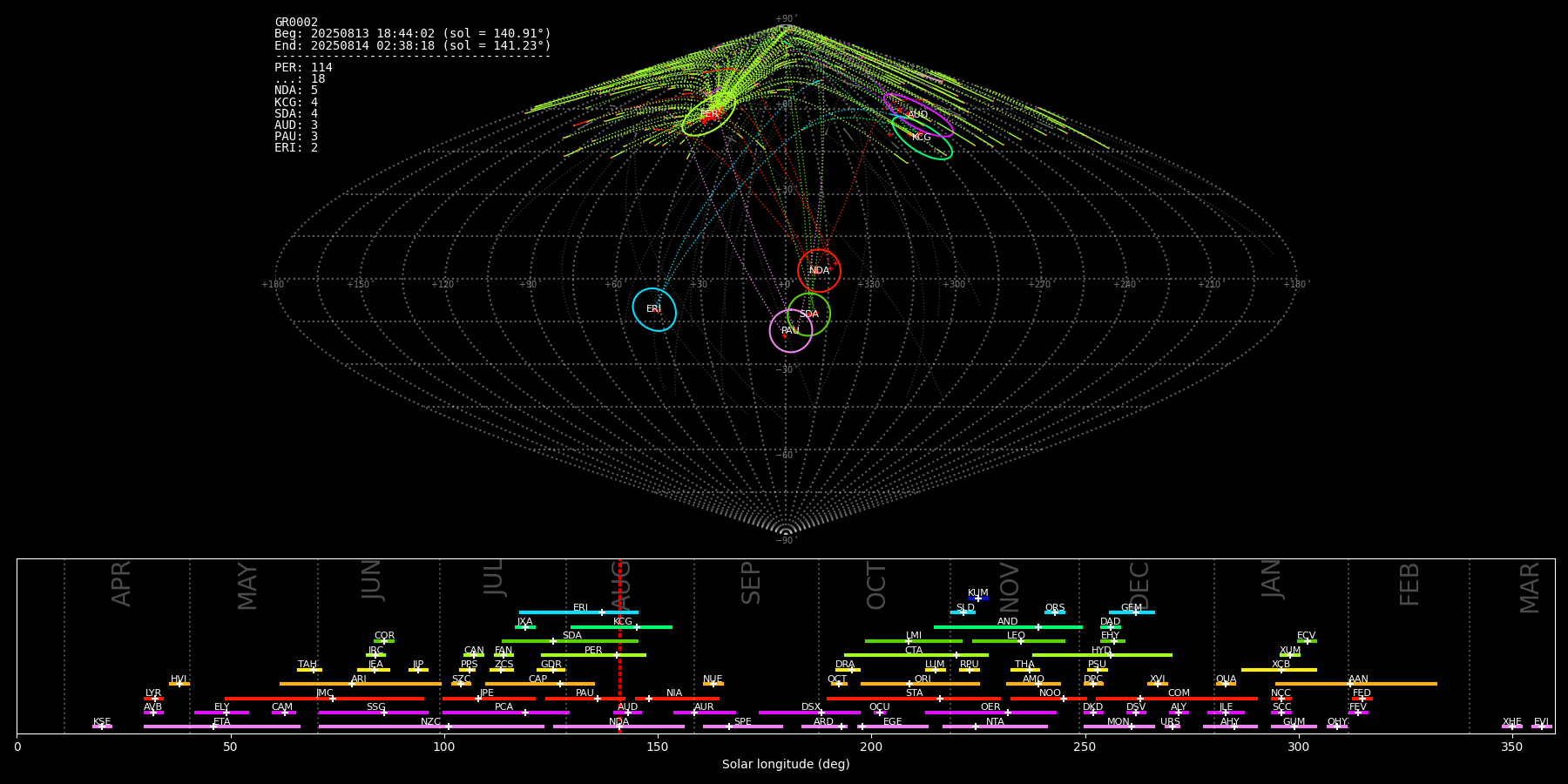Click the XCB shower bar in the timeline
1568x784 pixels.
1279,670
